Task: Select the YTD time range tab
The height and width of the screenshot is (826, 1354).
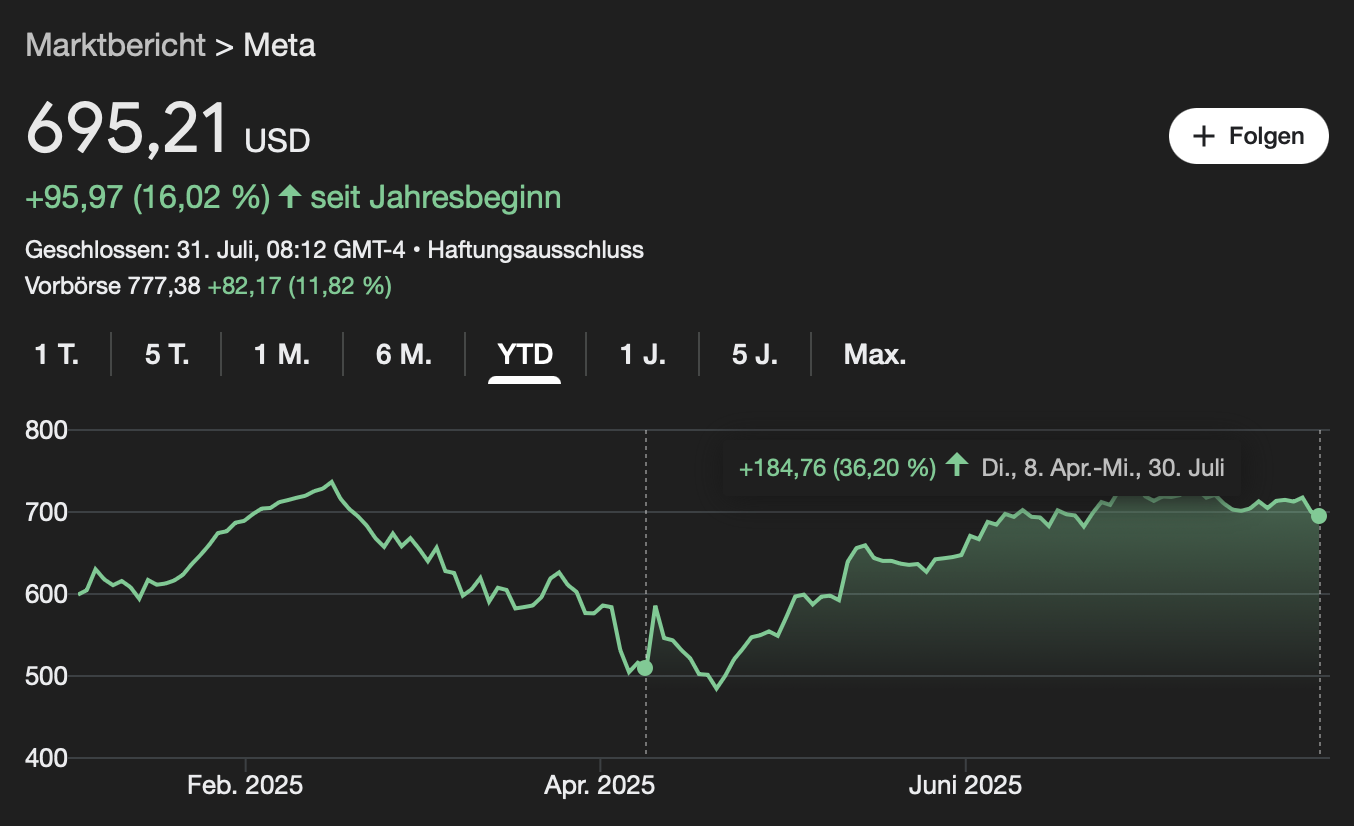Action: point(525,354)
